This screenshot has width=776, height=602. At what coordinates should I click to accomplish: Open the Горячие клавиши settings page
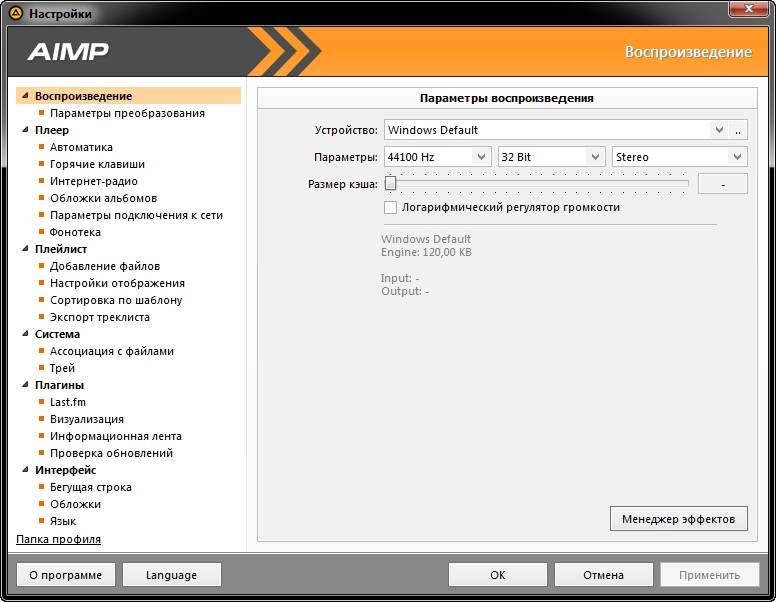(97, 164)
